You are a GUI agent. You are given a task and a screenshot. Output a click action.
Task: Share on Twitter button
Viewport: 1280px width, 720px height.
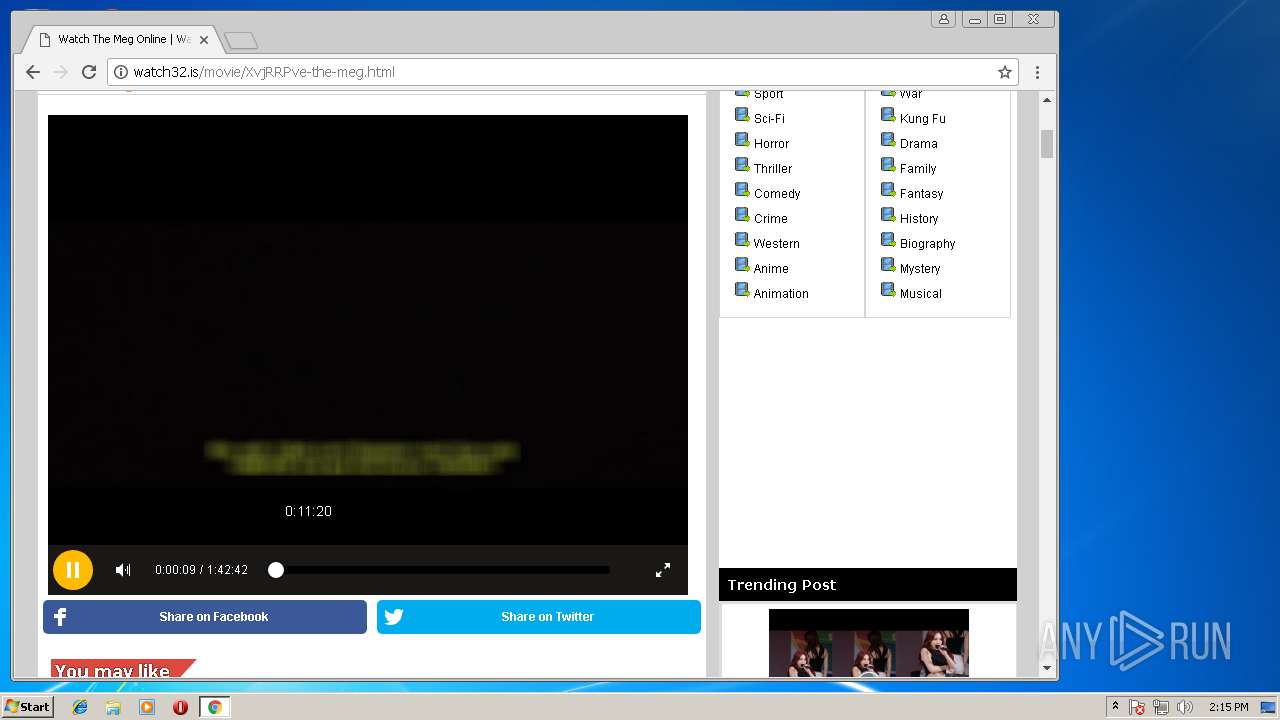pyautogui.click(x=539, y=617)
